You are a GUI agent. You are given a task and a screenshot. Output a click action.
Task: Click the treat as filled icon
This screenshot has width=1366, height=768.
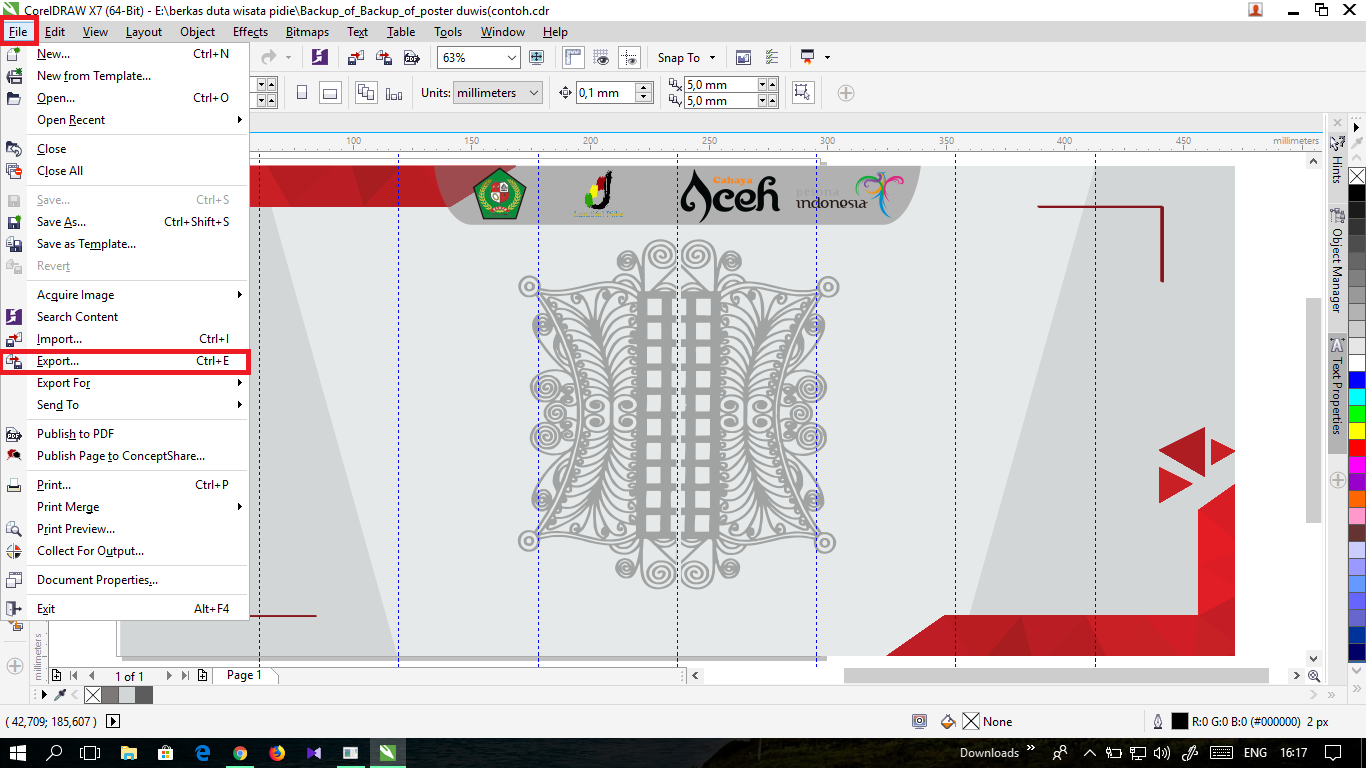(802, 93)
